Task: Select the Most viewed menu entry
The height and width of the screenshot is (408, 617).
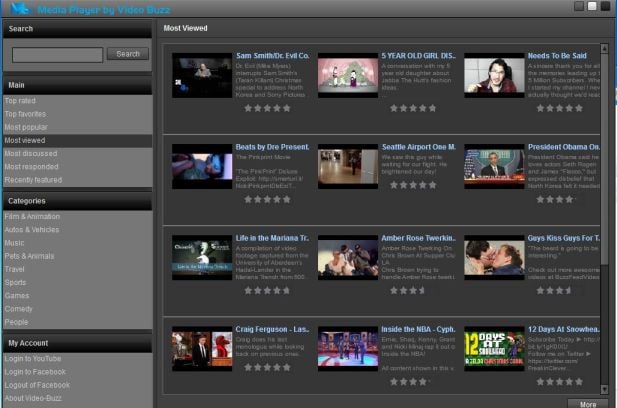Action: [x=78, y=140]
